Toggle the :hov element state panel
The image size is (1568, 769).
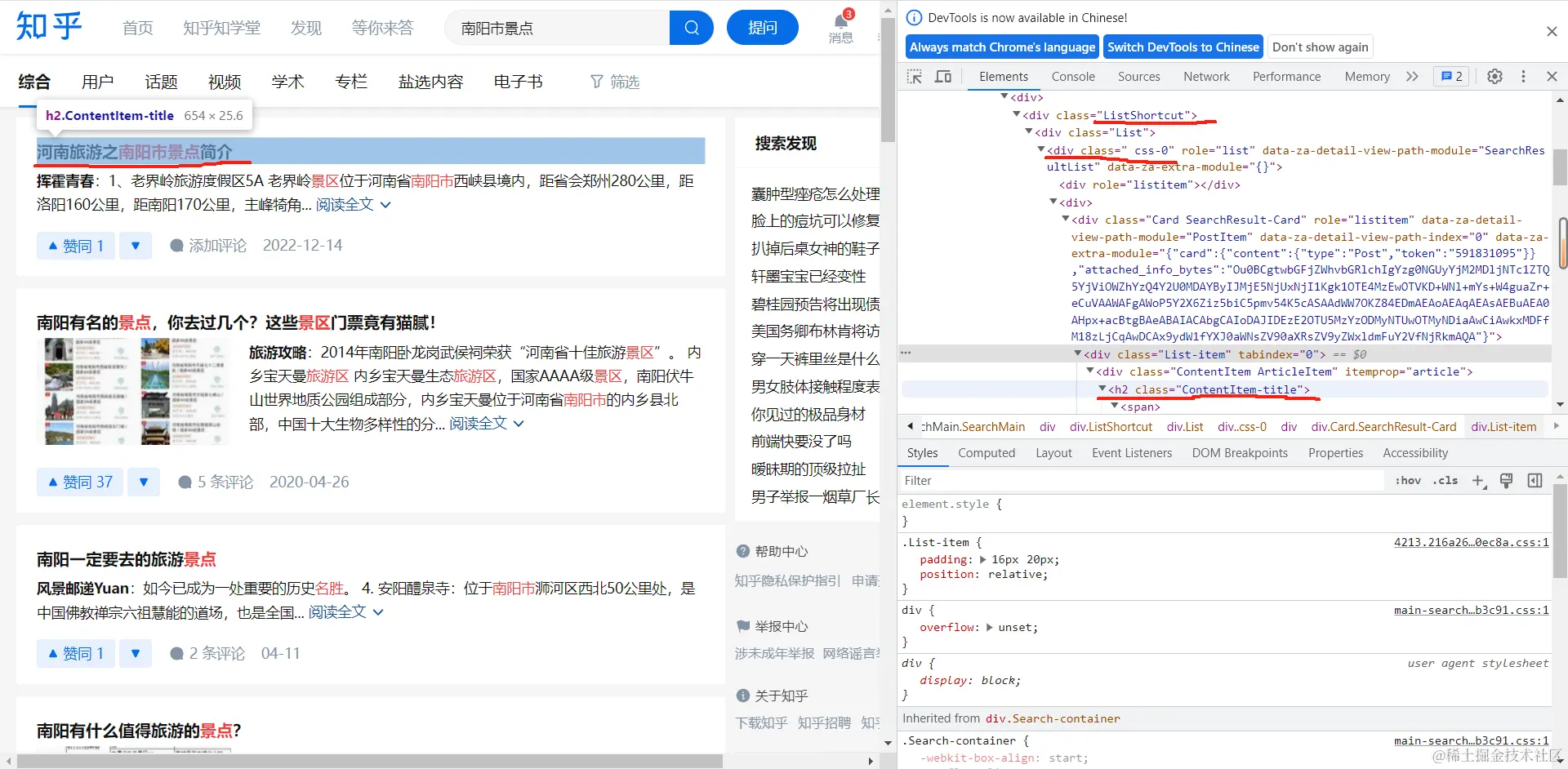coord(1408,481)
